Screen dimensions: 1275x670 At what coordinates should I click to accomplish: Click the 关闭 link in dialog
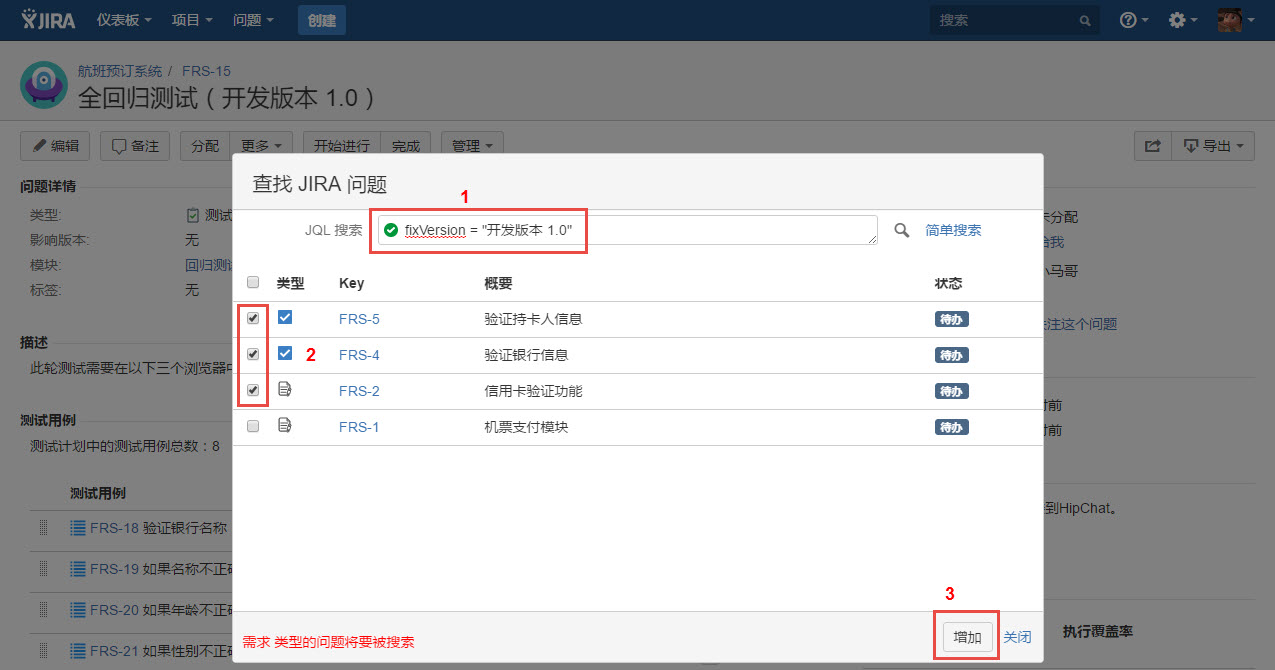(1017, 637)
